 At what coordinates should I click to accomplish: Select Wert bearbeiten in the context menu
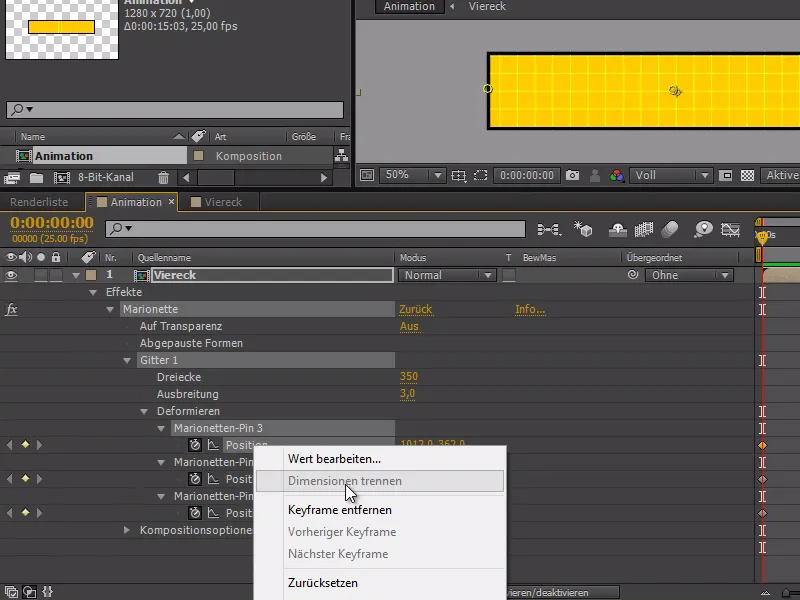334,459
